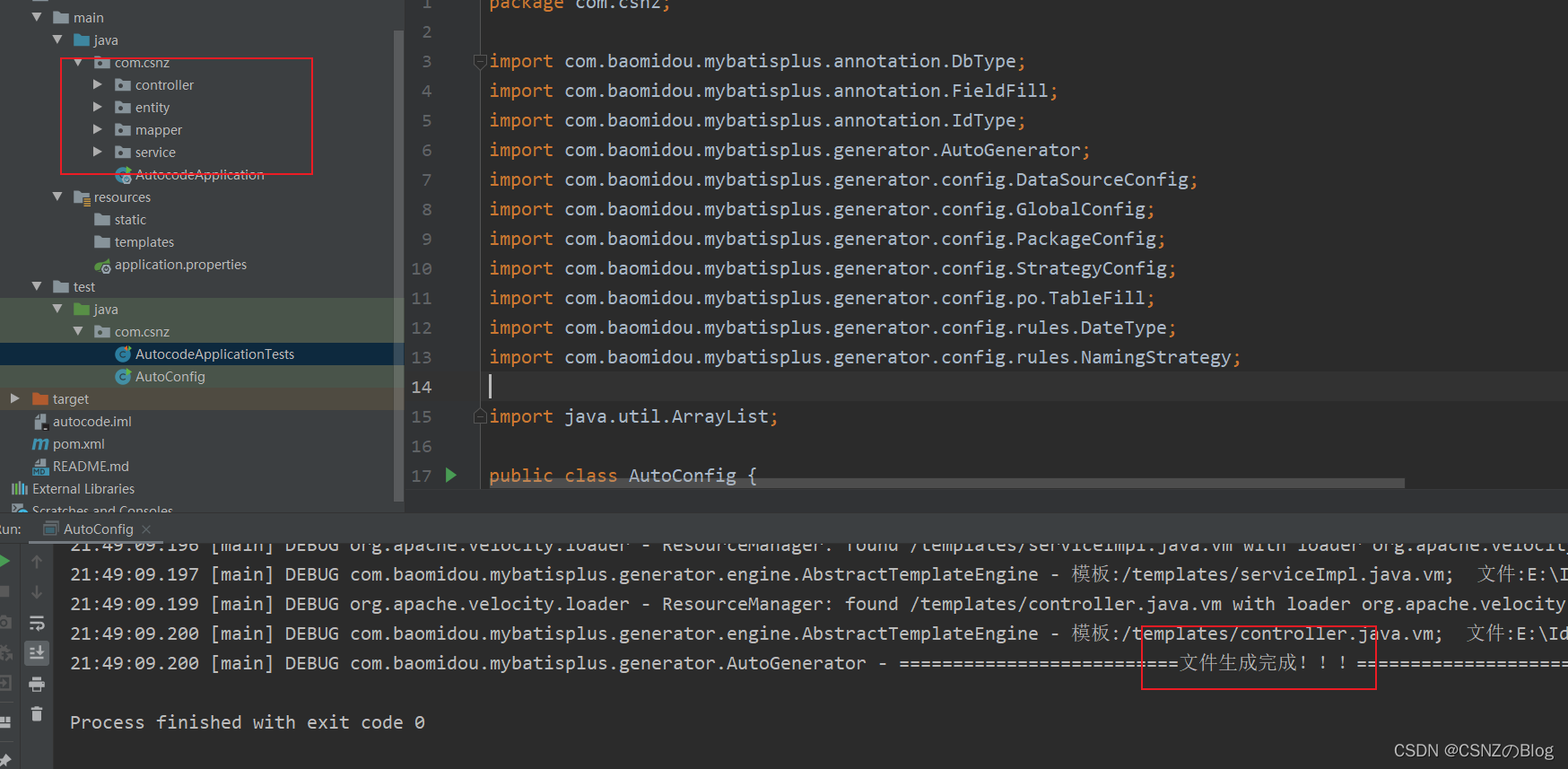This screenshot has width=1568, height=769.
Task: Print the console output
Action: click(x=37, y=684)
